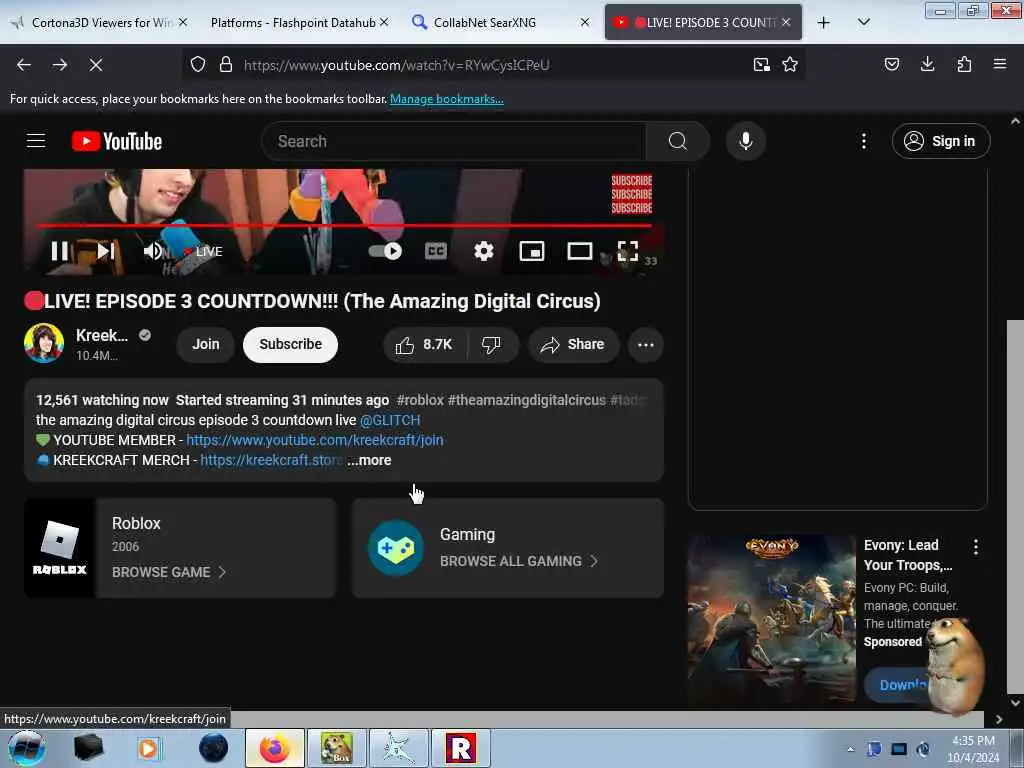The image size is (1024, 768).
Task: Click the #theamazingdigitalcircus hashtag
Action: pos(527,400)
